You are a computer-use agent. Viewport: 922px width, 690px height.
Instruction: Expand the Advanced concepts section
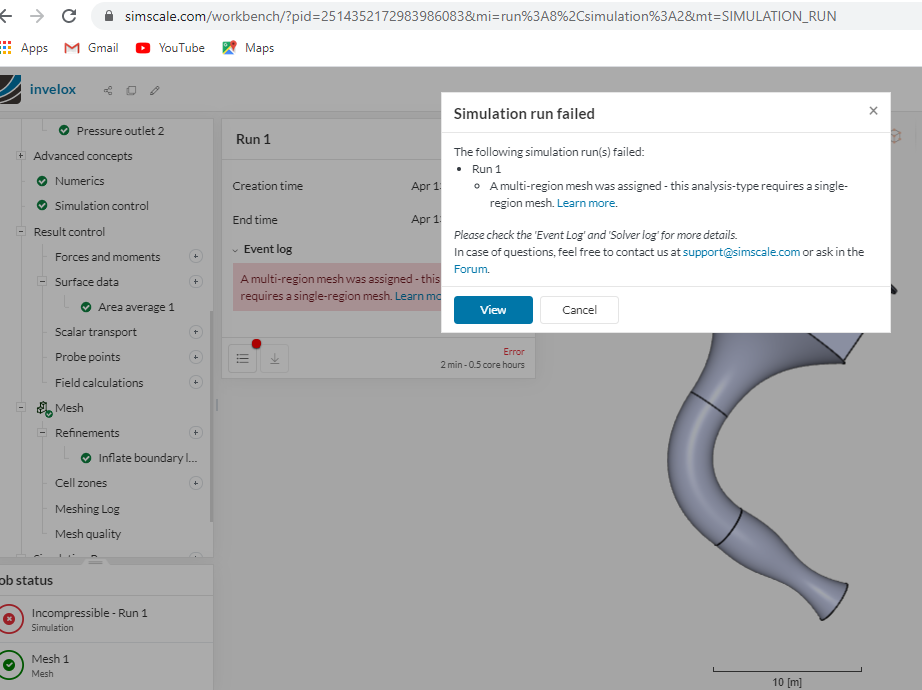point(22,156)
